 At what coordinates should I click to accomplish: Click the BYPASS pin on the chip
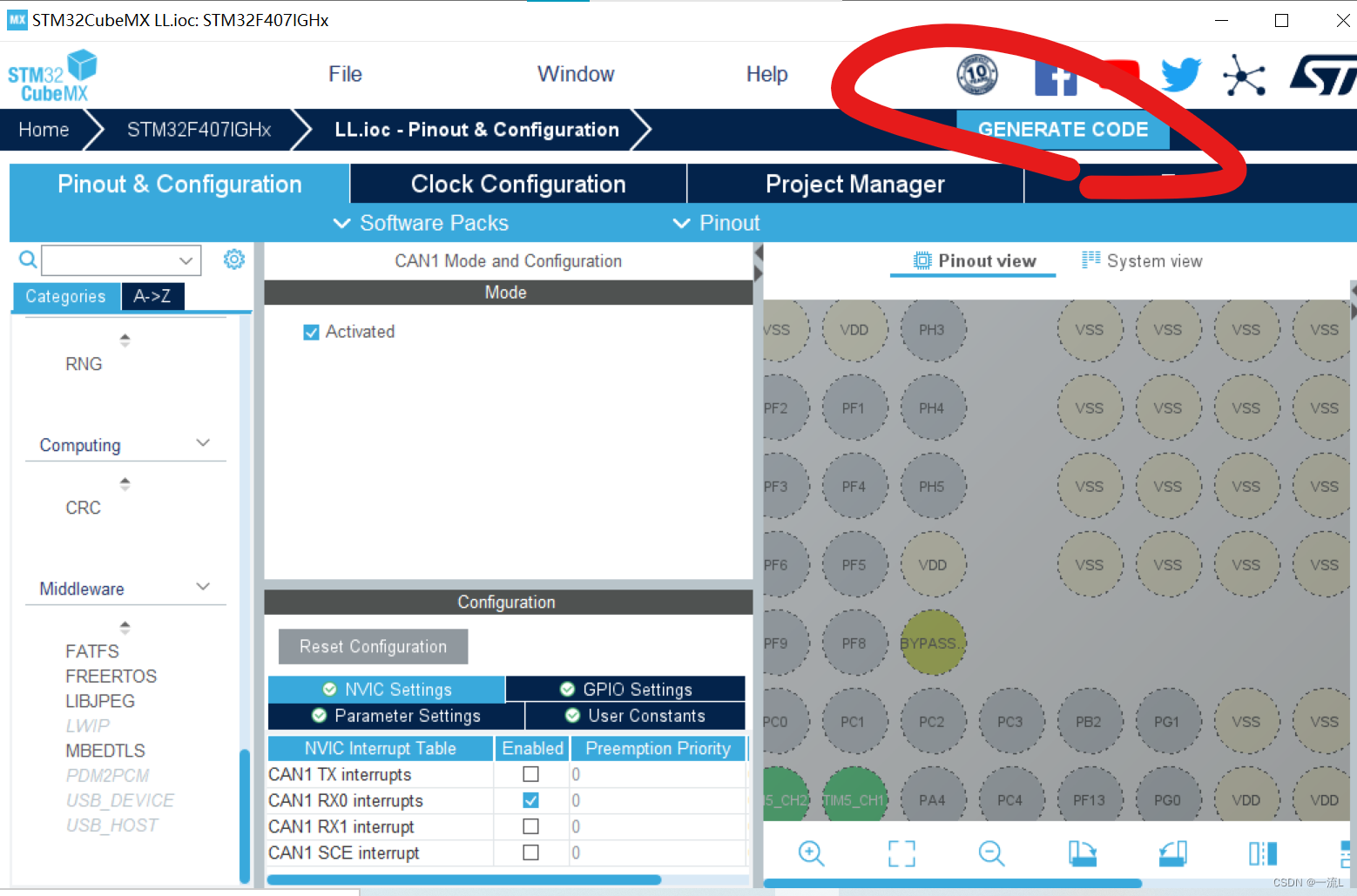click(x=932, y=643)
